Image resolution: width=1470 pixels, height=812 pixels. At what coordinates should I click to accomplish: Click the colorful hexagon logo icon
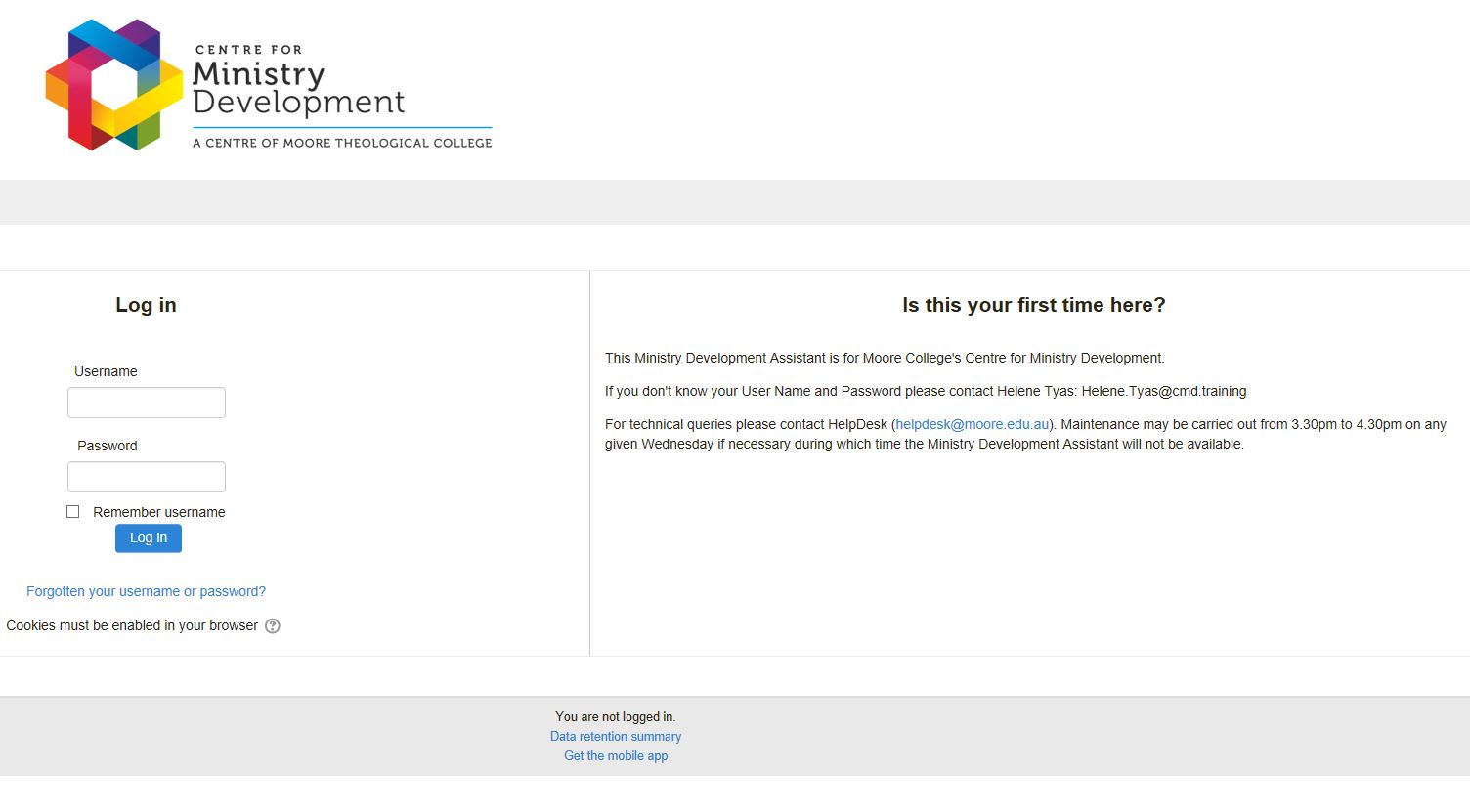coord(113,85)
